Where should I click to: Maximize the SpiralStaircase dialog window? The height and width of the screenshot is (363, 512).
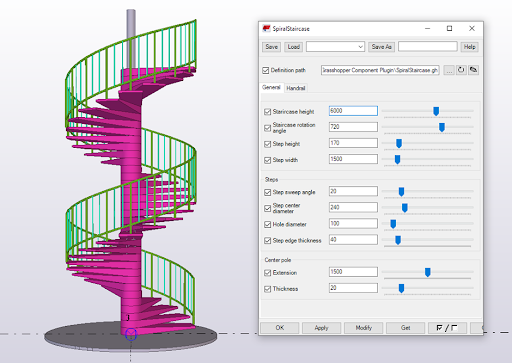click(x=449, y=29)
